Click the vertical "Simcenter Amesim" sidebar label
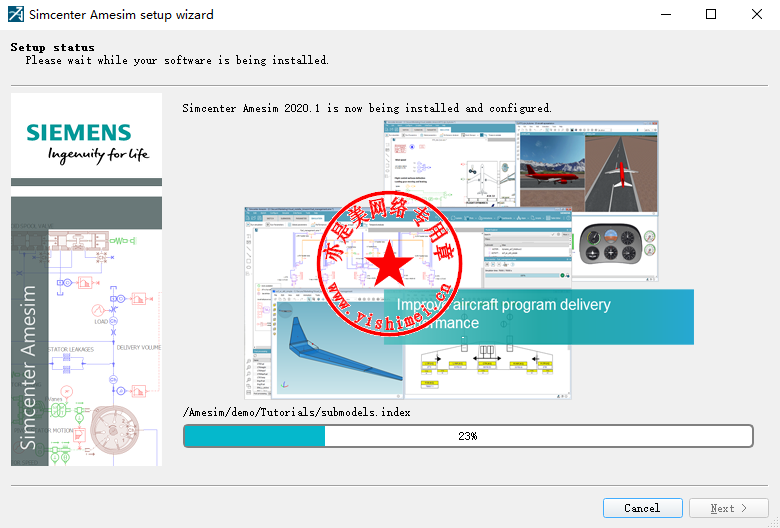Image resolution: width=780 pixels, height=528 pixels. [29, 367]
